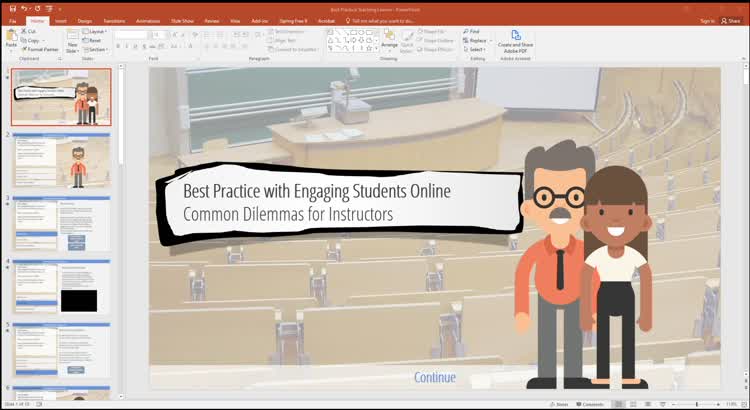
Task: Expand the Layout dropdown
Action: tap(97, 32)
